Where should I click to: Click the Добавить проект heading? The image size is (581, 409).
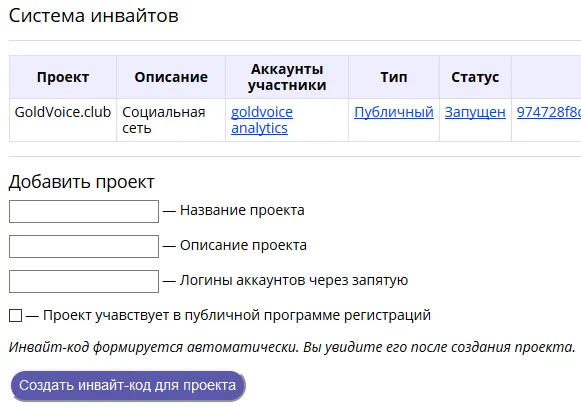tap(82, 182)
